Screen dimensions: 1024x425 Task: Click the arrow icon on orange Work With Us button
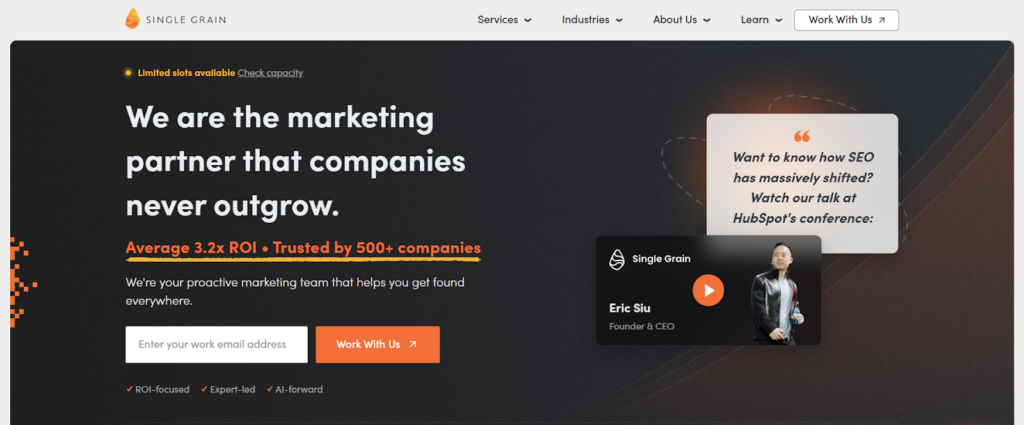click(x=413, y=345)
